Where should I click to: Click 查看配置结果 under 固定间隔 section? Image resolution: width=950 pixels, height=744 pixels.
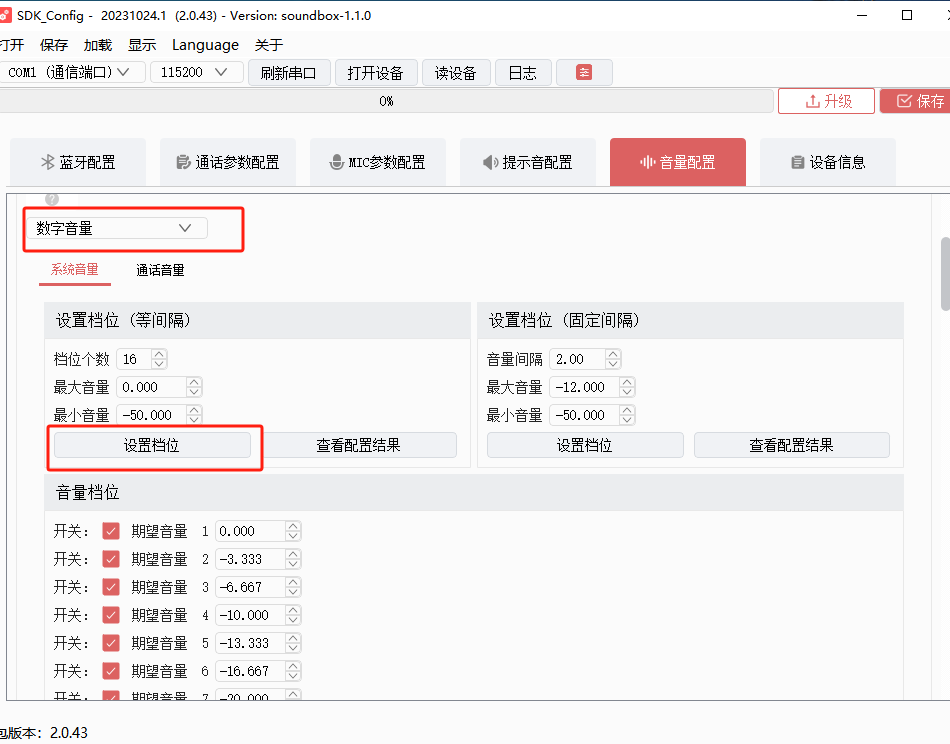pos(792,445)
